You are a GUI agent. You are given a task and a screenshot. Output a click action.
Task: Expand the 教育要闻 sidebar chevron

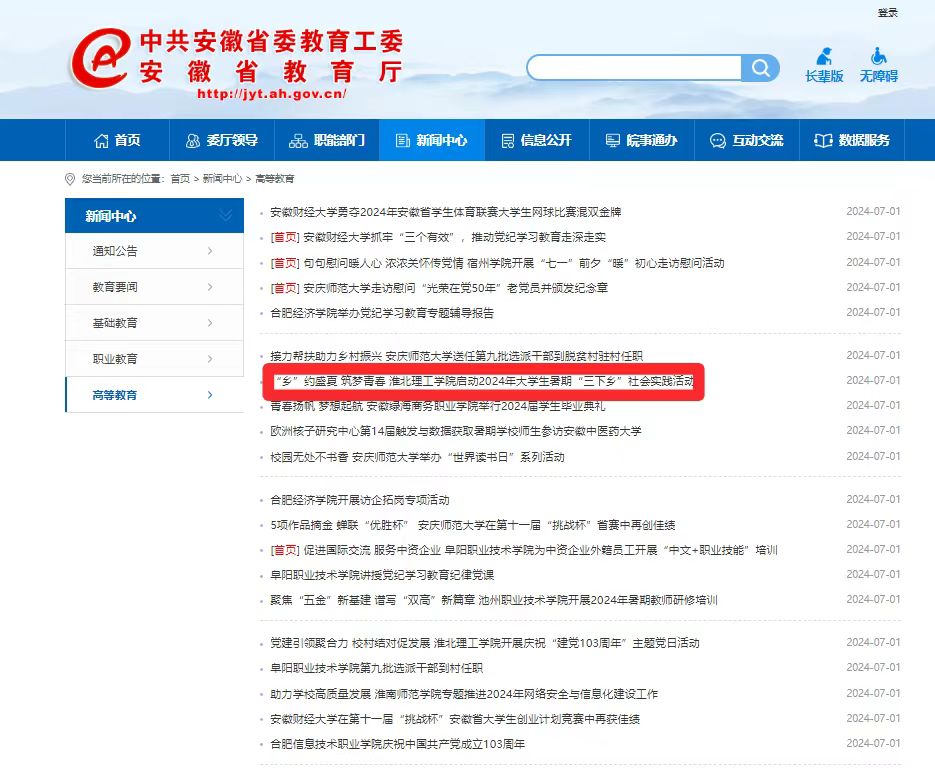(x=210, y=287)
